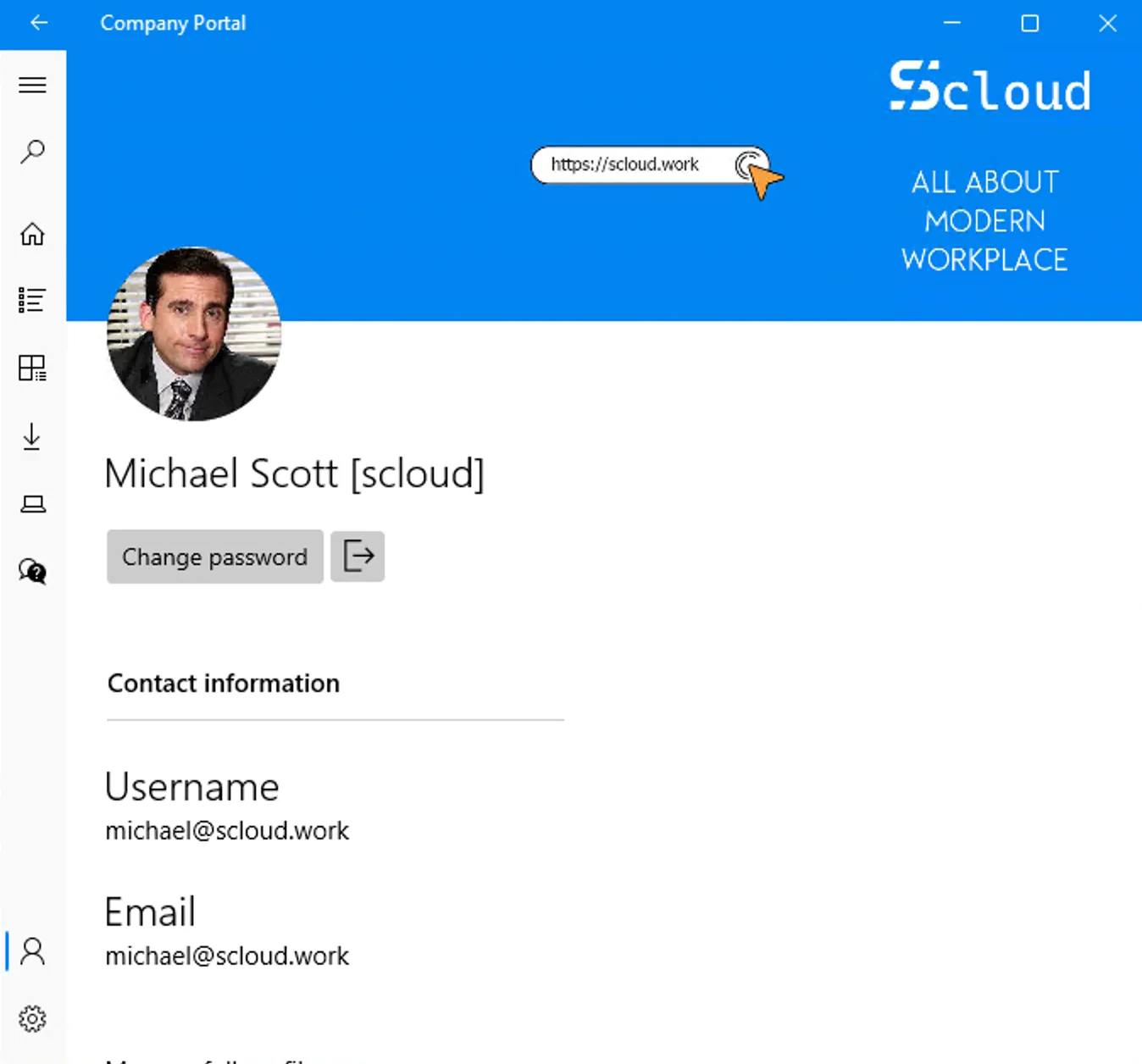Open Downloads & updates icon in sidebar
Viewport: 1142px width, 1064px height.
[x=32, y=436]
